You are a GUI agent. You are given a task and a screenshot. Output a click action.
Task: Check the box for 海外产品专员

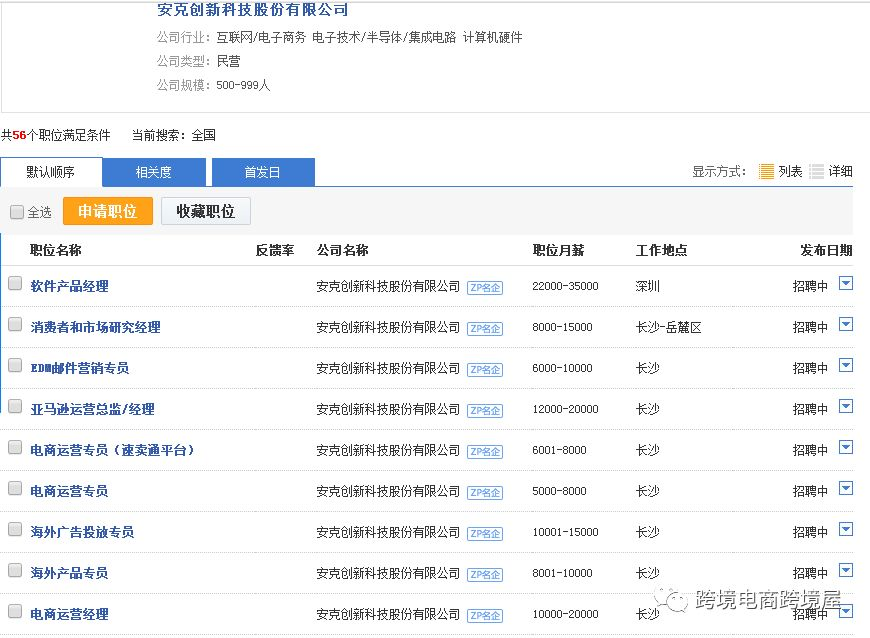pos(15,571)
